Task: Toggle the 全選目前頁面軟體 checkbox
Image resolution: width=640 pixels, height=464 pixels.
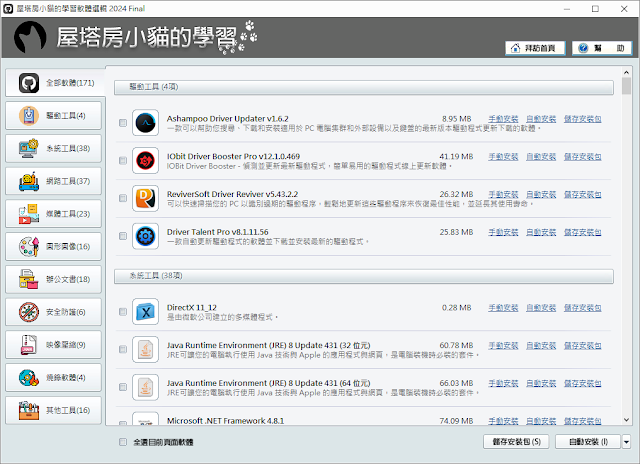Action: [123, 442]
